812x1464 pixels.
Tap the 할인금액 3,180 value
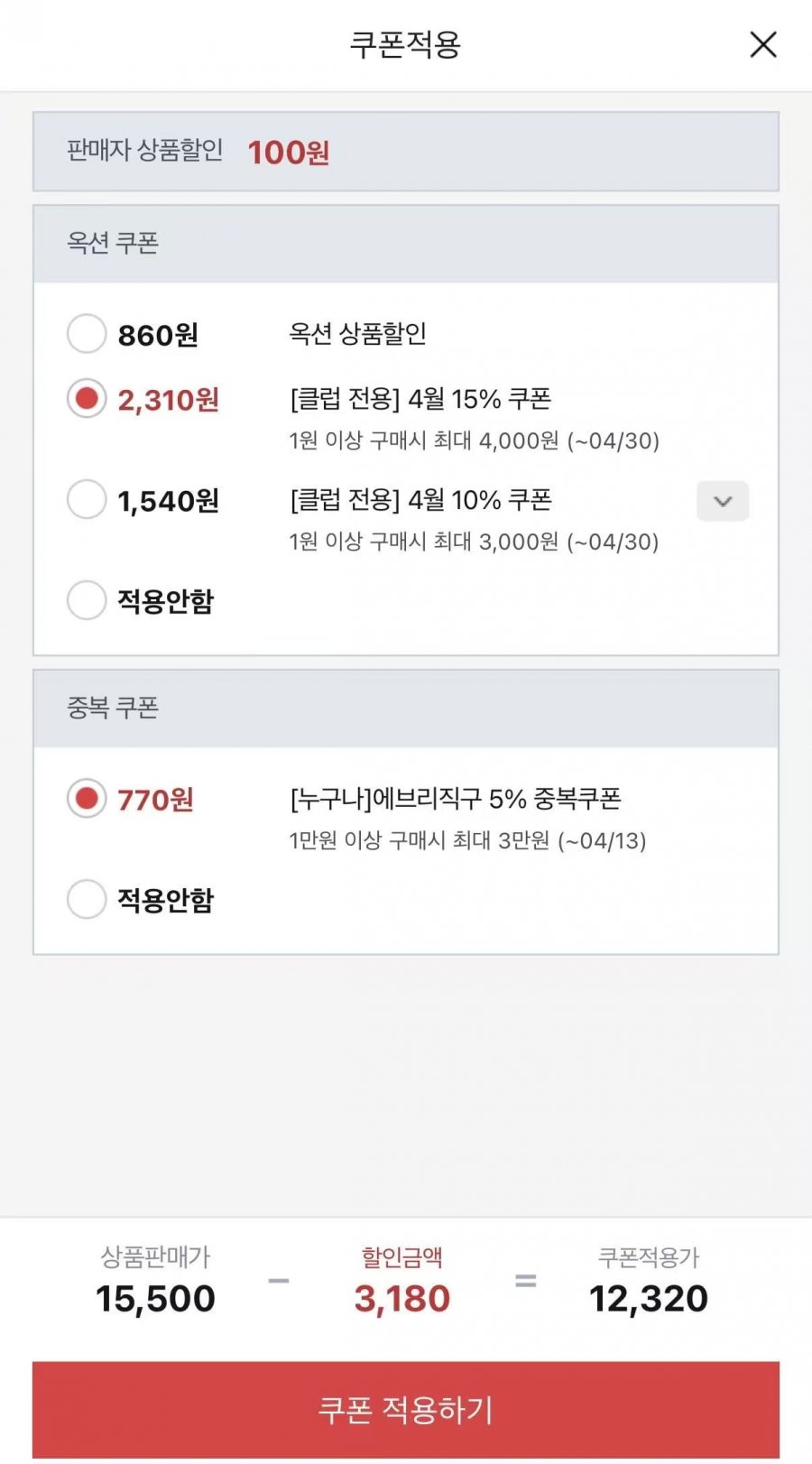pos(401,1298)
